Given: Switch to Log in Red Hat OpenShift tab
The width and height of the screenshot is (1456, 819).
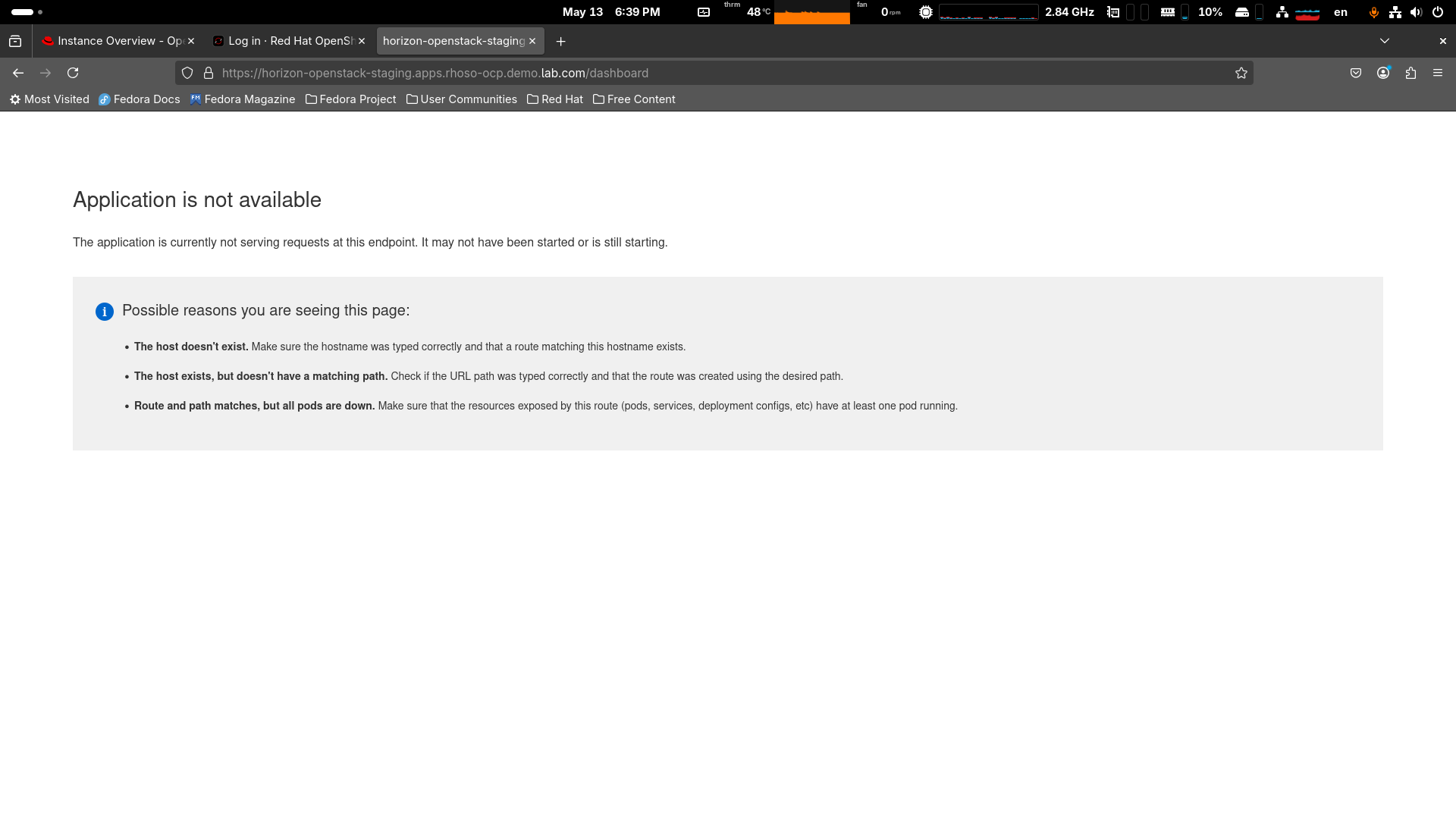Looking at the screenshot, I should click(284, 41).
